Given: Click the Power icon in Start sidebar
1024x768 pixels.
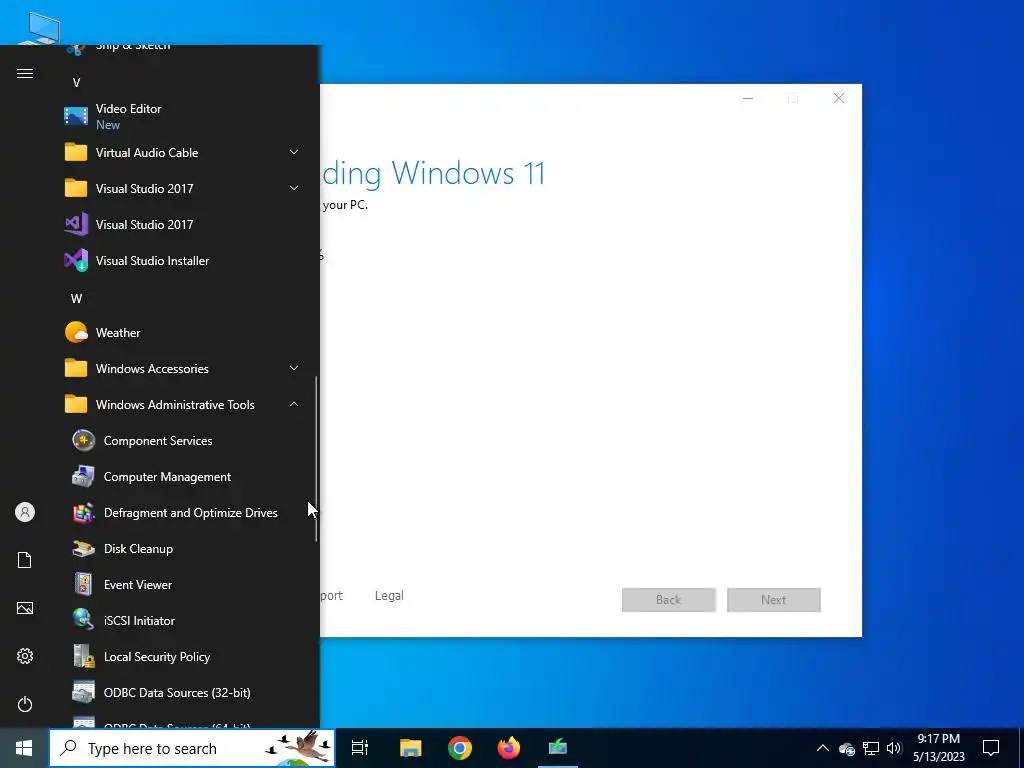Looking at the screenshot, I should pos(25,704).
